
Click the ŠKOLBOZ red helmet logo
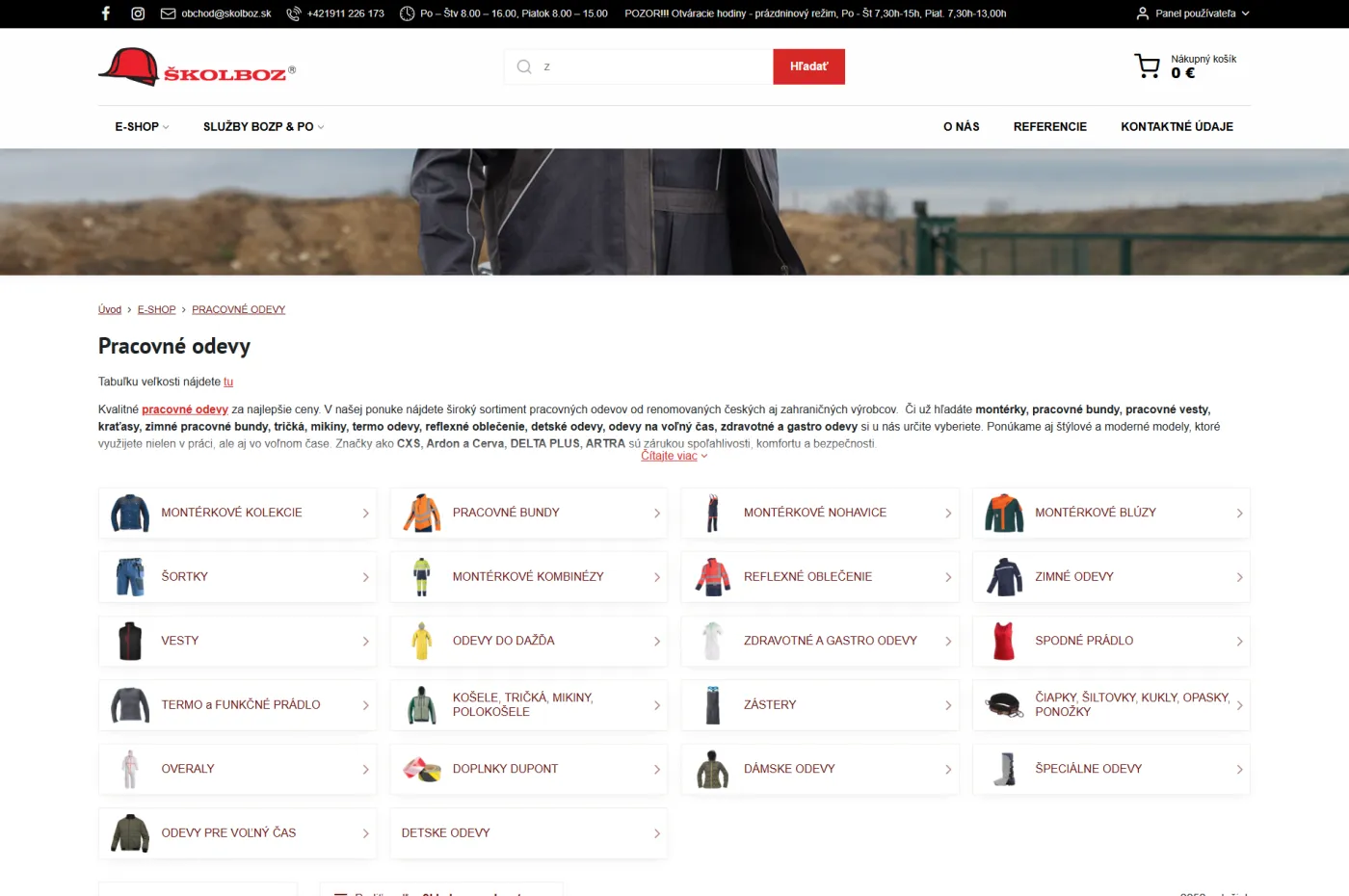[x=197, y=66]
